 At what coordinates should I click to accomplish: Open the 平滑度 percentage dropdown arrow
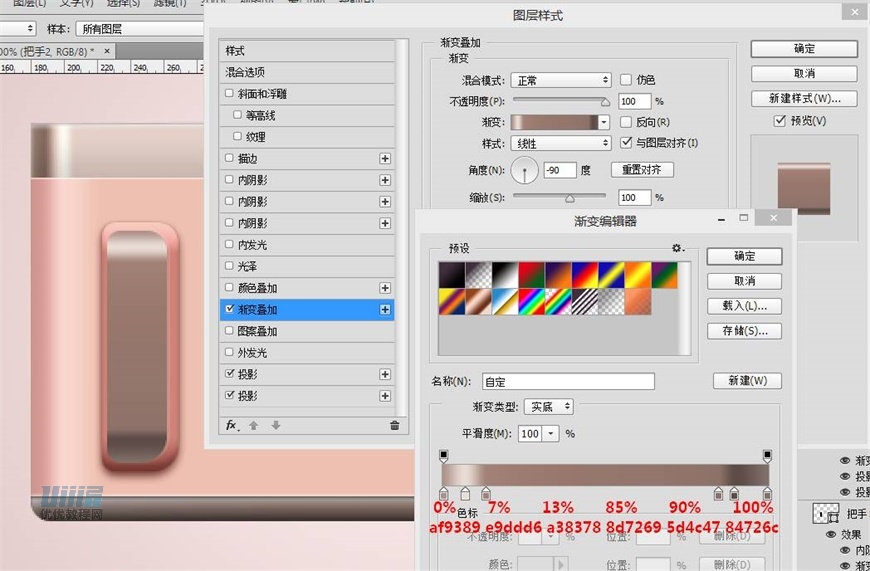point(551,433)
